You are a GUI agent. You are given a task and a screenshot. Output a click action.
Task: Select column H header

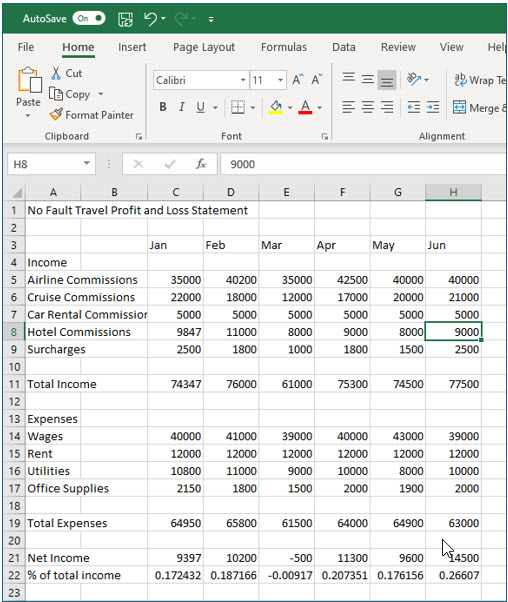click(x=453, y=192)
